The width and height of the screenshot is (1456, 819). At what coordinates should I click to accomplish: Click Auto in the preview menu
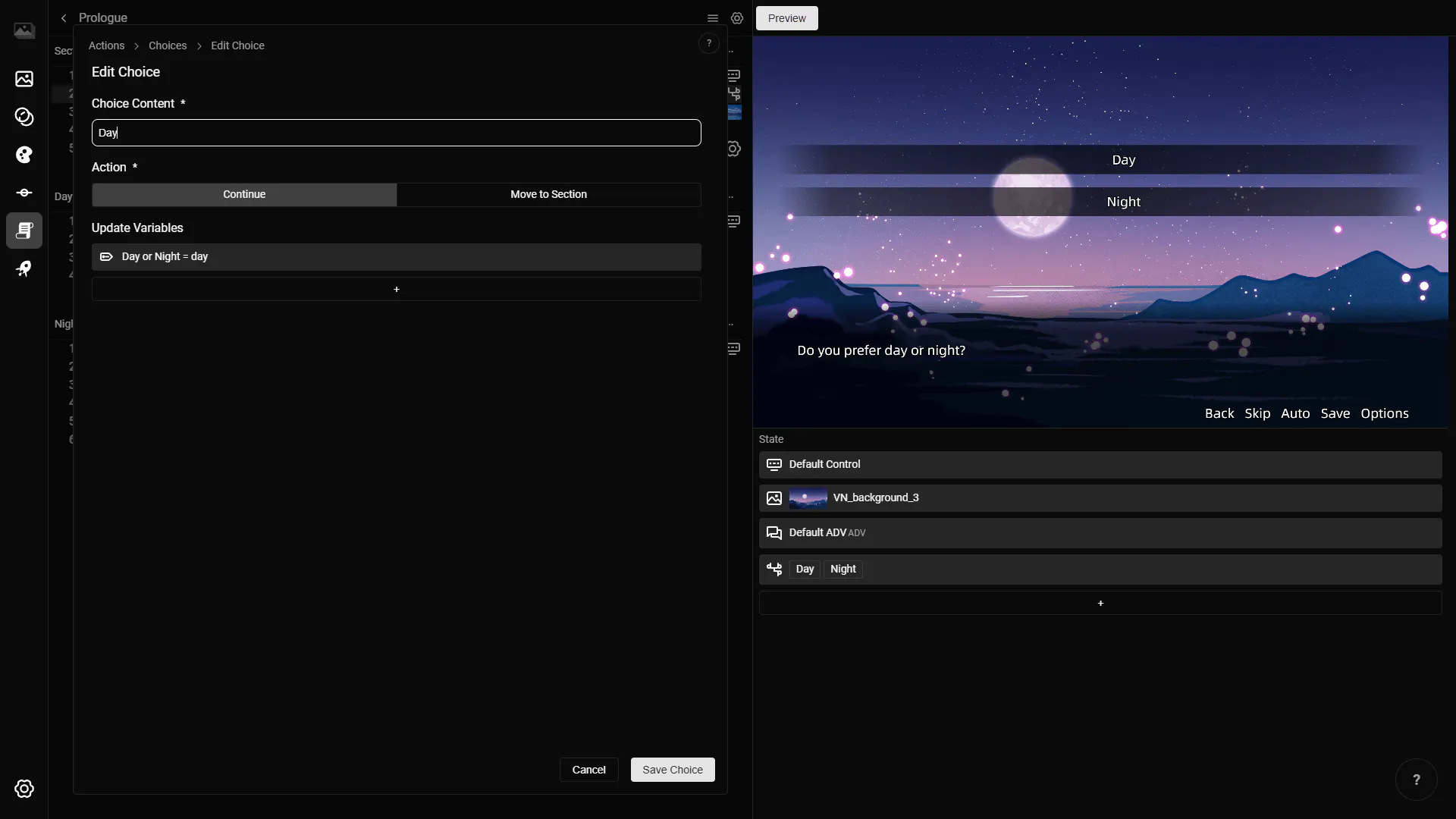click(1295, 413)
